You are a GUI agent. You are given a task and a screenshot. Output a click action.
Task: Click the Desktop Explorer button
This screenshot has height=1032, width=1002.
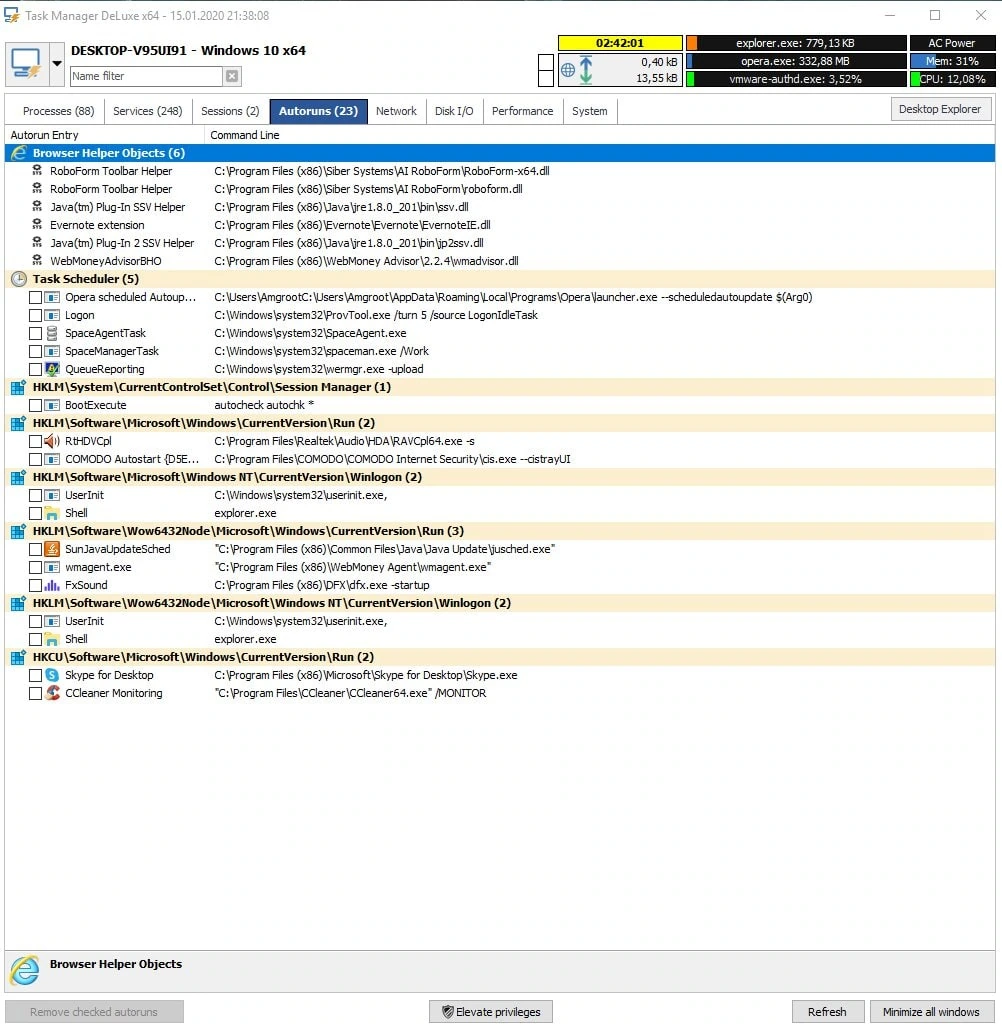pyautogui.click(x=939, y=109)
